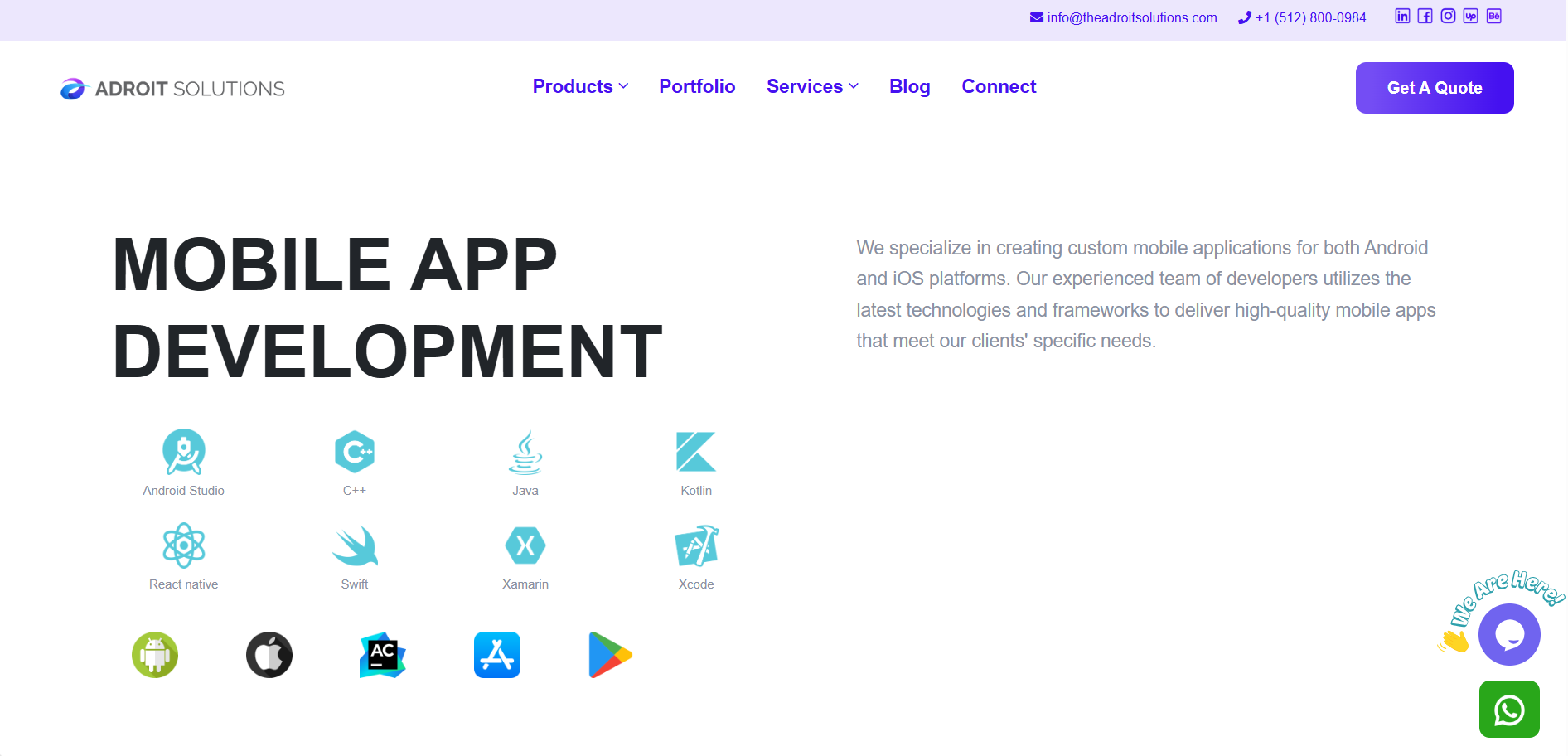Navigate to the Connect page
The image size is (1568, 756).
click(999, 86)
